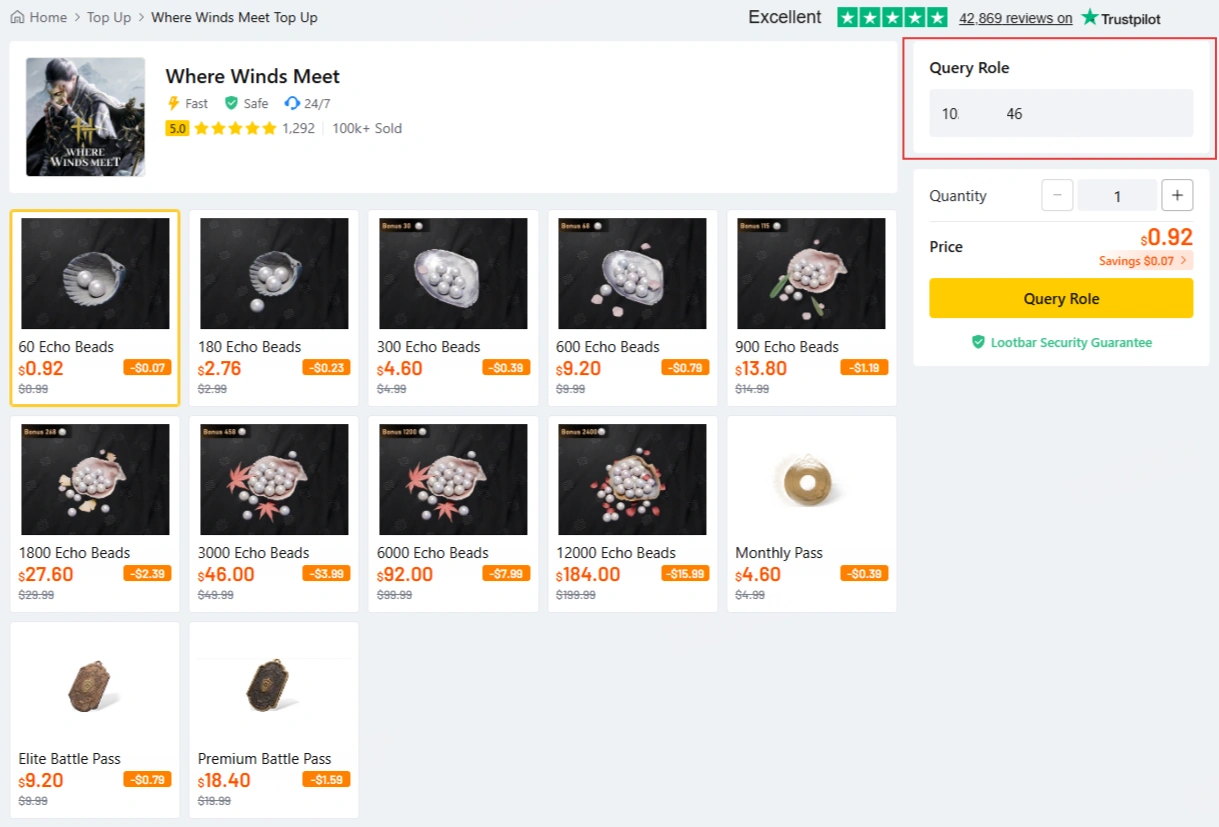This screenshot has height=827, width=1219.
Task: Select the 180 Echo Beads package
Action: click(x=274, y=307)
